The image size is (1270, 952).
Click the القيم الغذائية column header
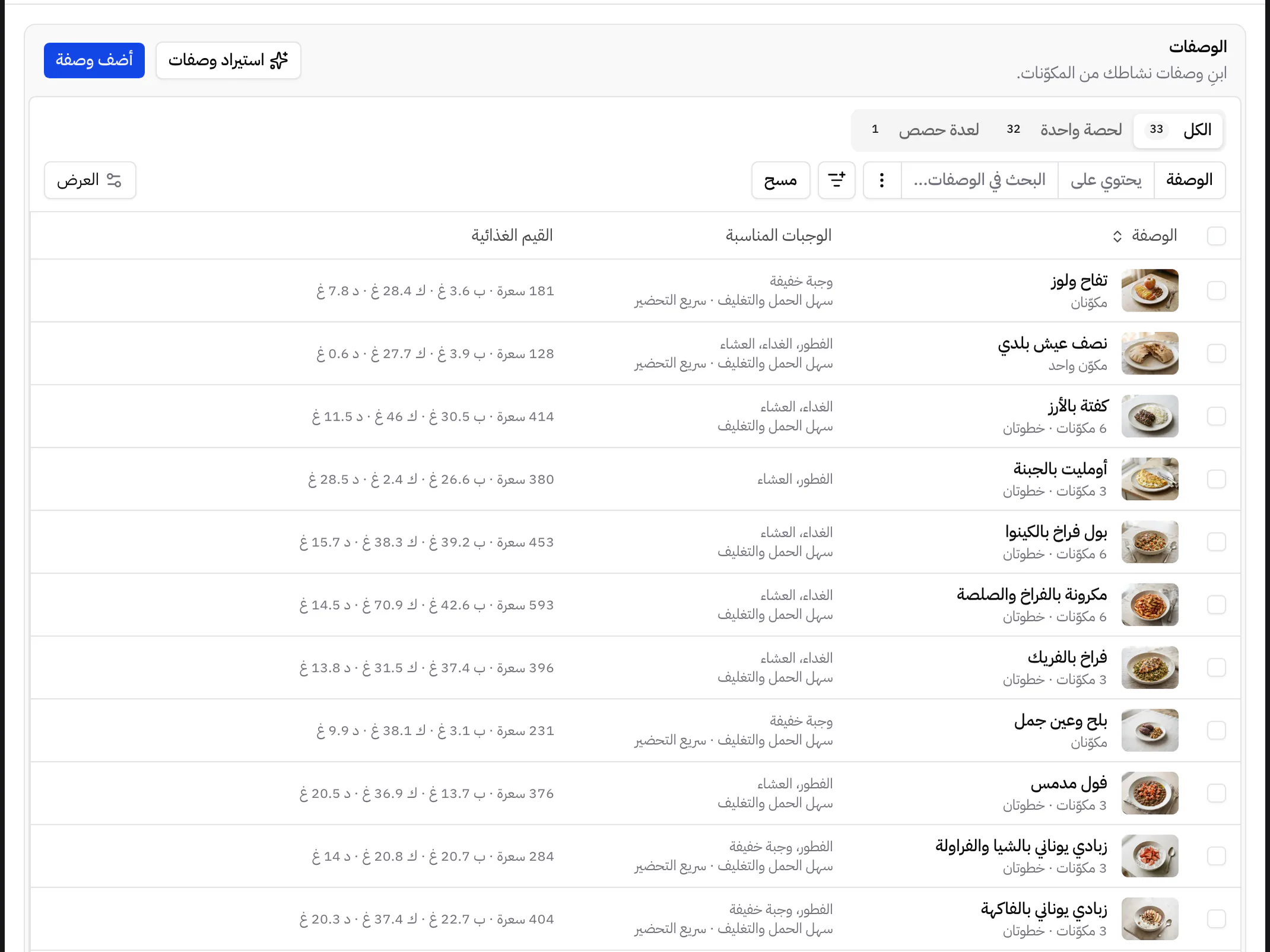tap(512, 236)
